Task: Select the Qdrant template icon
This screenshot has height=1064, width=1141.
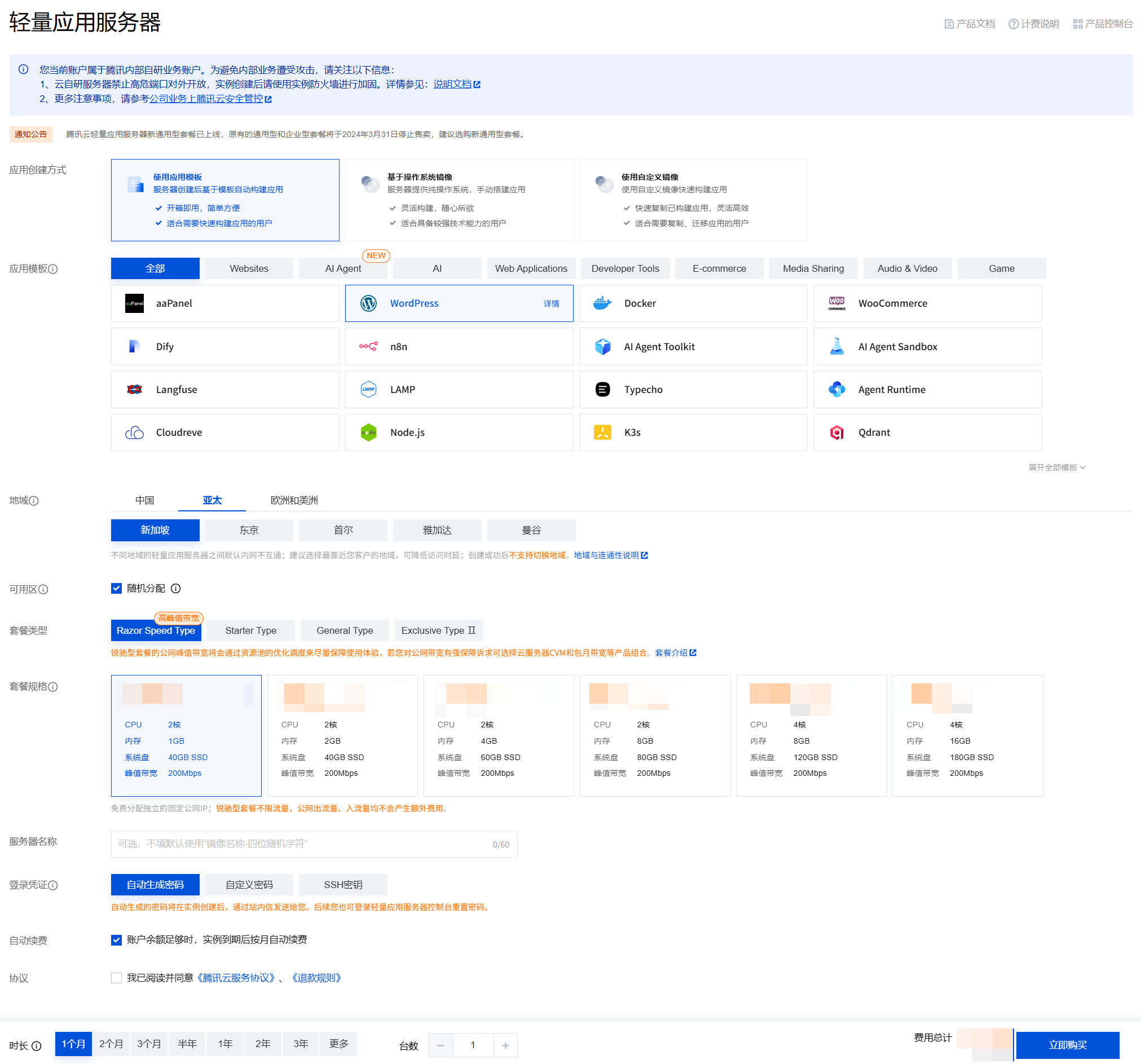Action: pyautogui.click(x=836, y=432)
